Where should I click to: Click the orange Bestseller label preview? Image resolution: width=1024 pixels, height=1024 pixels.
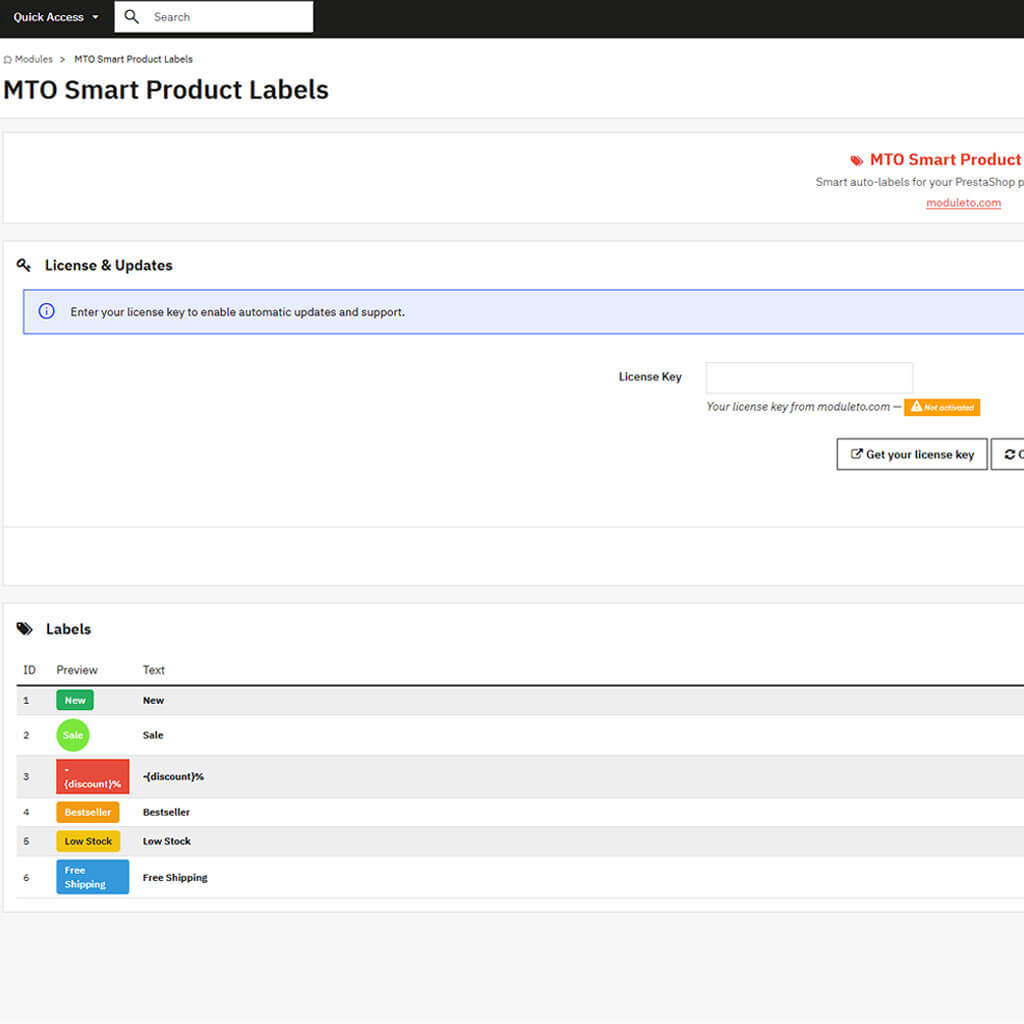point(88,812)
